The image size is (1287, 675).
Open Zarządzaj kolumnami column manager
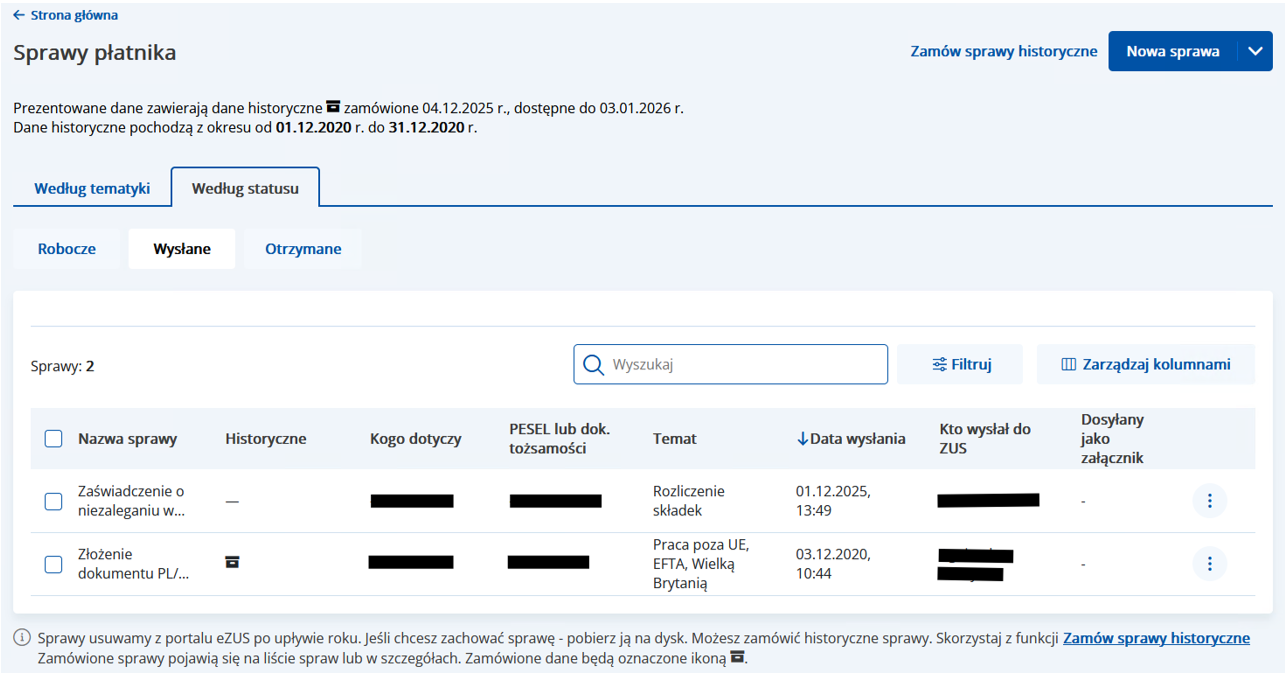(x=1145, y=365)
